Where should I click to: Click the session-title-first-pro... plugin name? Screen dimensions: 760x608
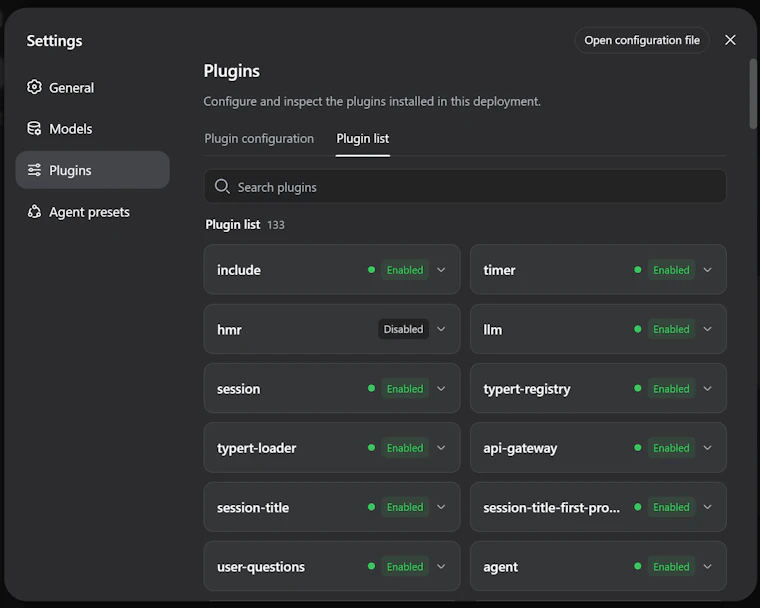coord(551,508)
